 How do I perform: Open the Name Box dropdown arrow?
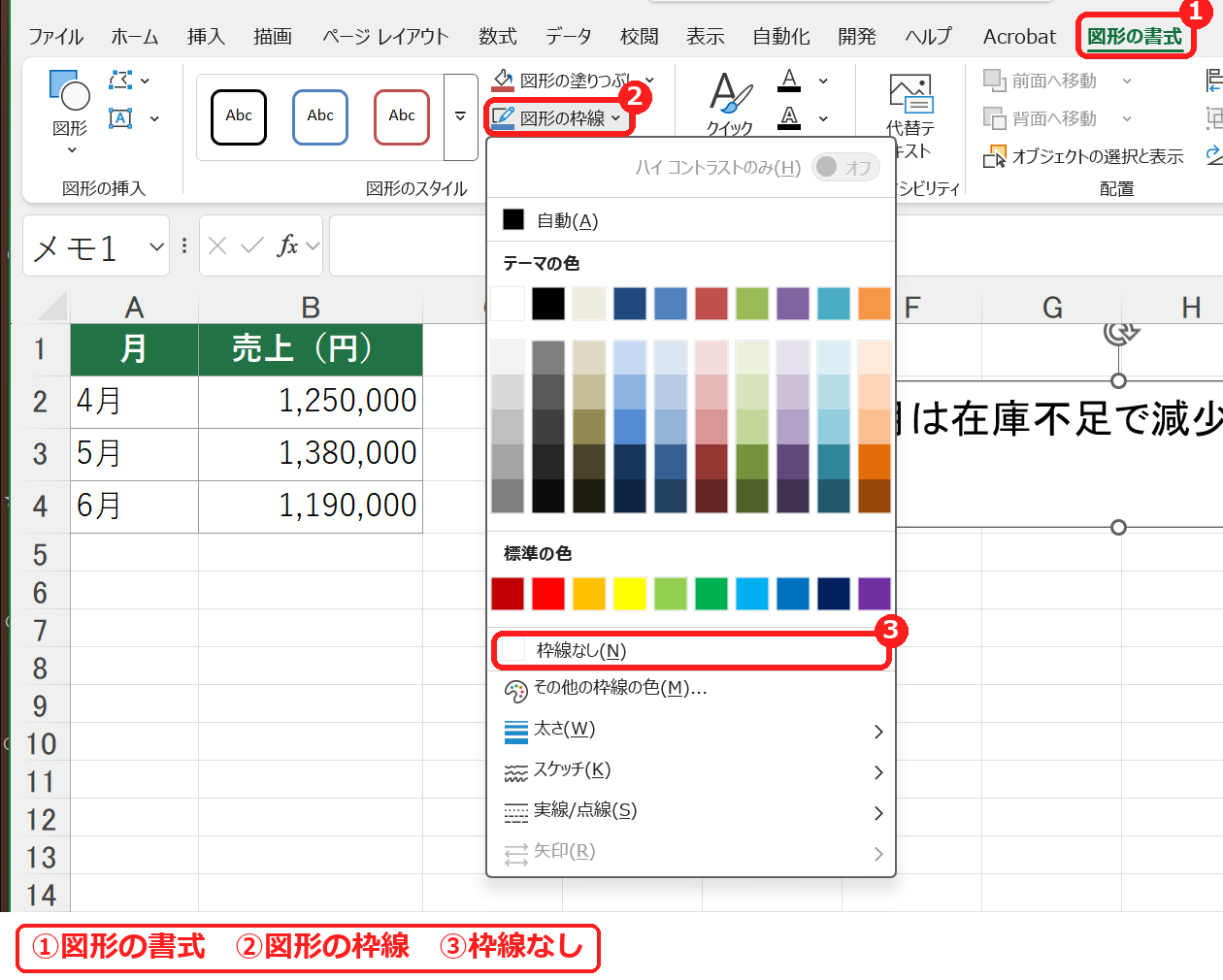[x=156, y=247]
